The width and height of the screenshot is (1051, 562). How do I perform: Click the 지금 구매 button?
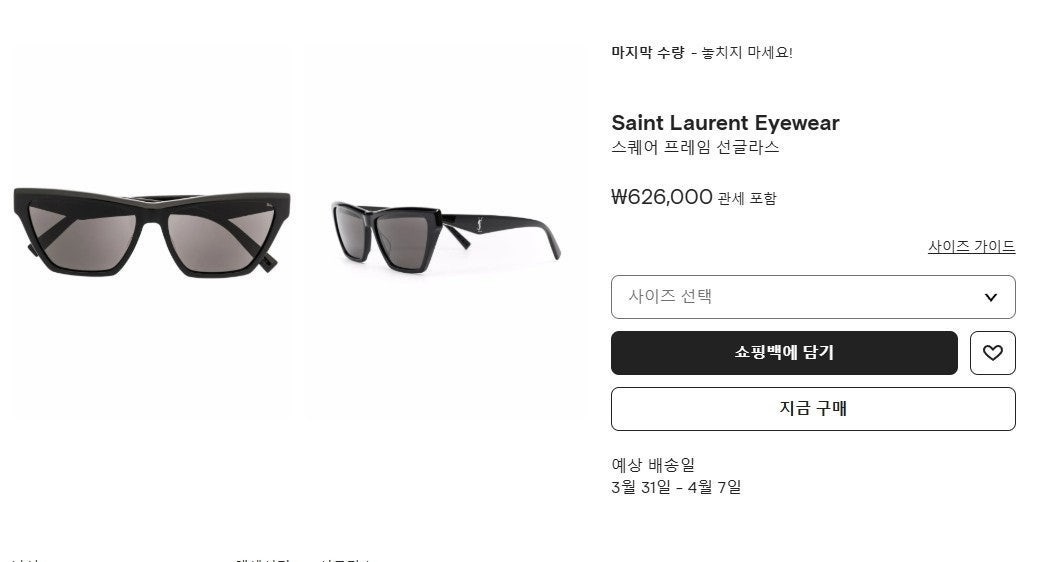point(813,408)
